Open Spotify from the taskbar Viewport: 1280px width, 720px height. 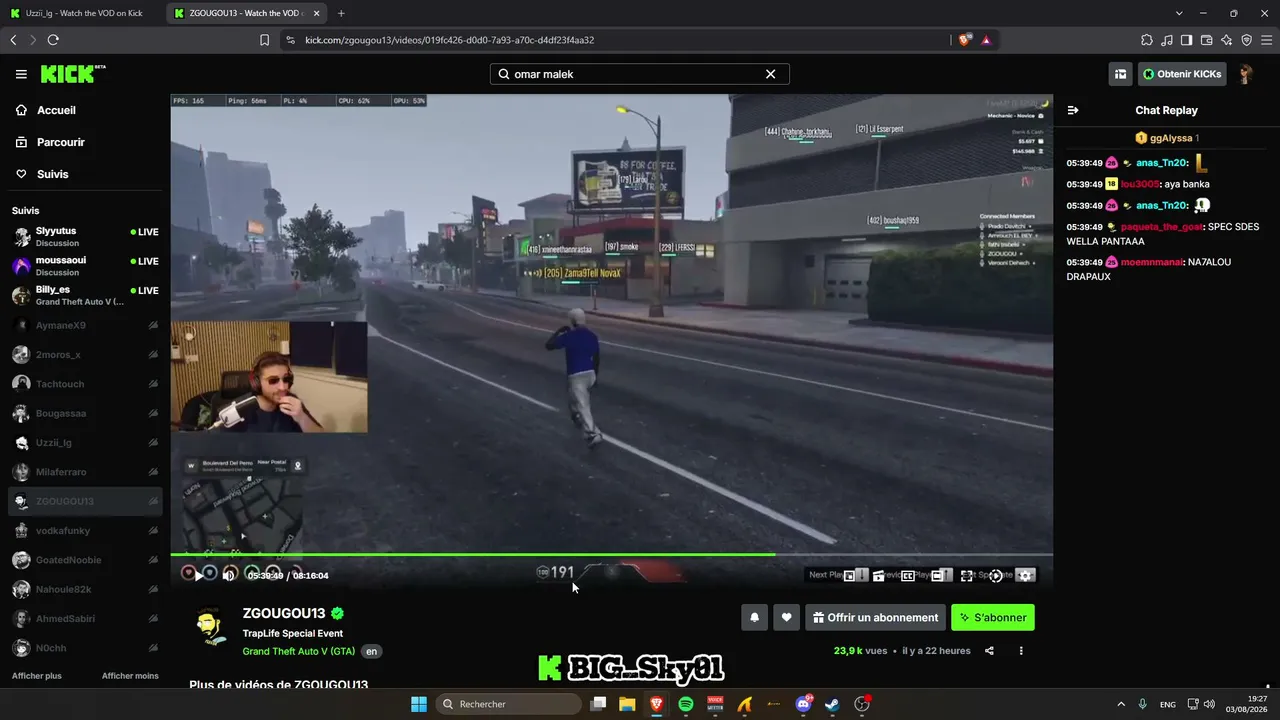pyautogui.click(x=686, y=704)
